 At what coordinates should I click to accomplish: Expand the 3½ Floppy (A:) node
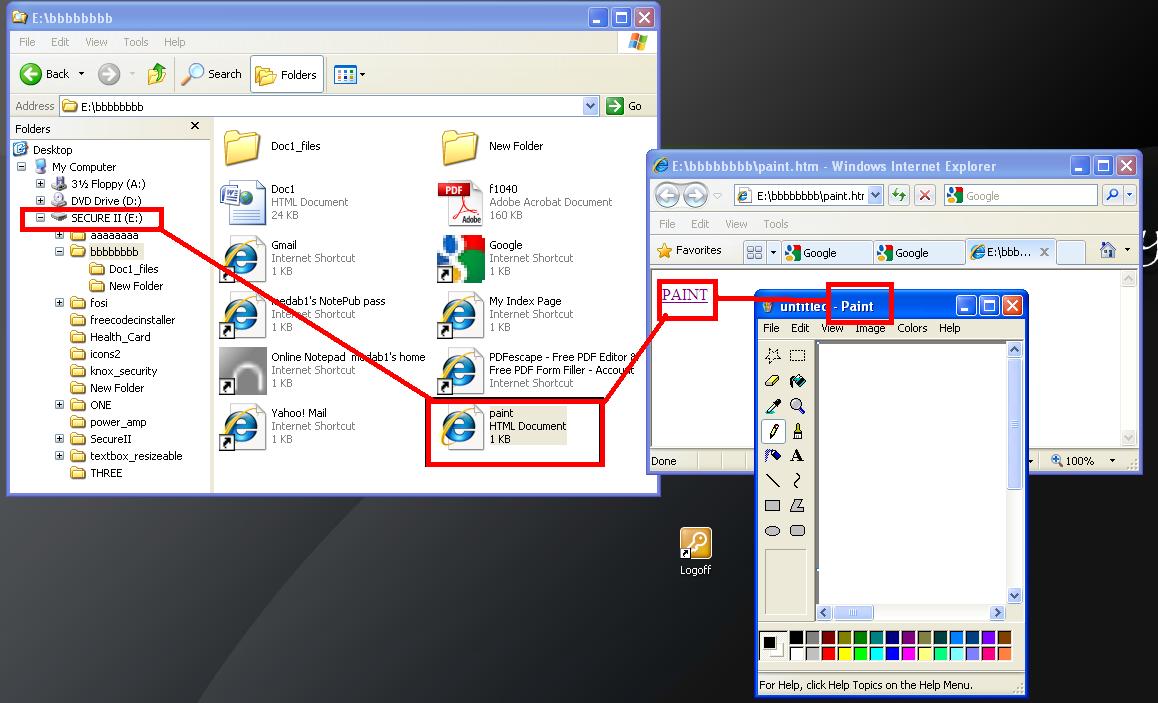(41, 184)
